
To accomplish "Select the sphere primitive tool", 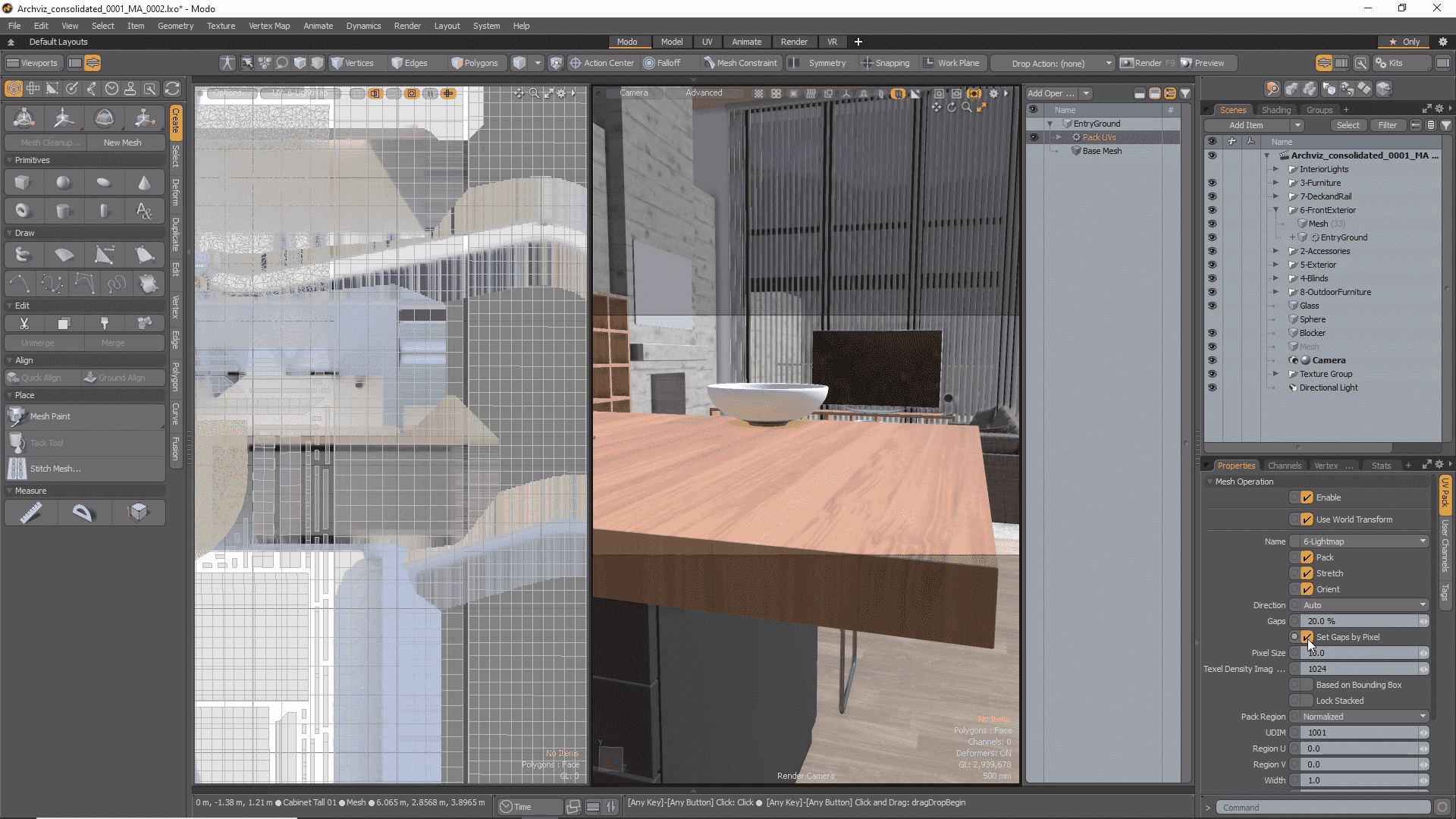I will (x=64, y=183).
